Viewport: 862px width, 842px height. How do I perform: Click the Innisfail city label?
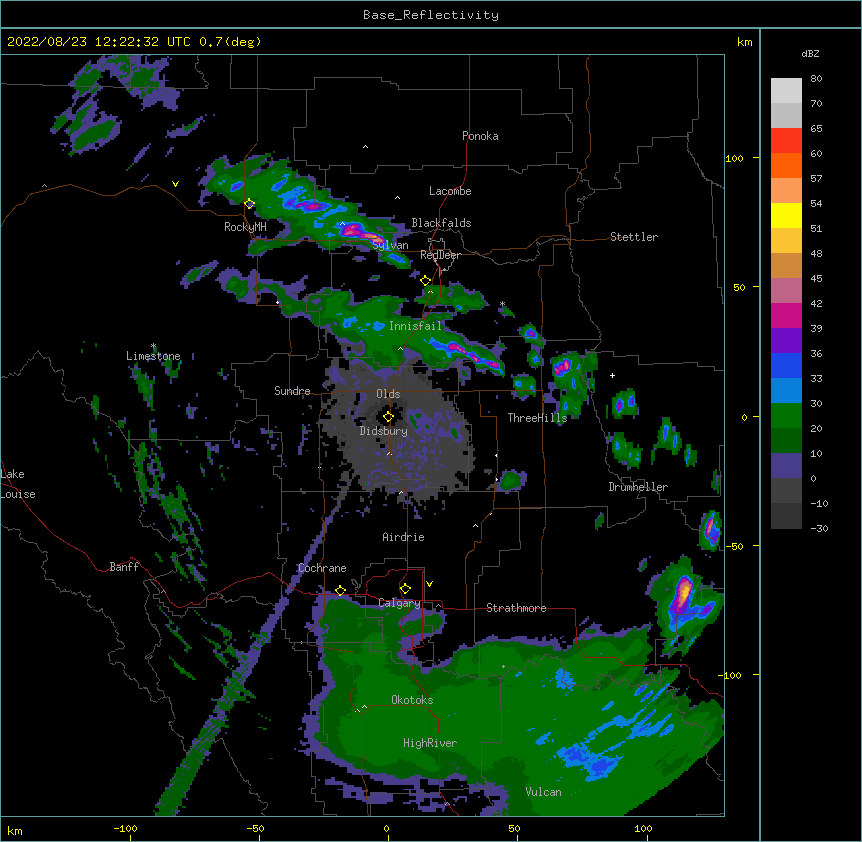click(x=415, y=326)
